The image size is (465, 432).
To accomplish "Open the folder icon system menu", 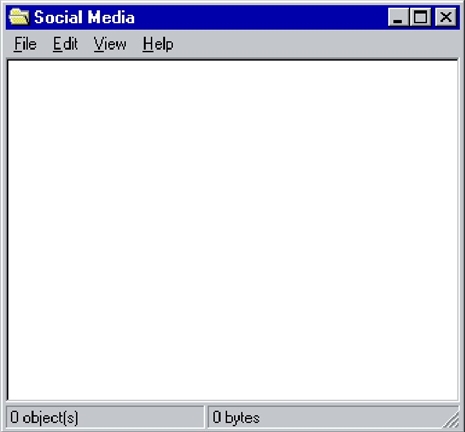I will click(19, 17).
